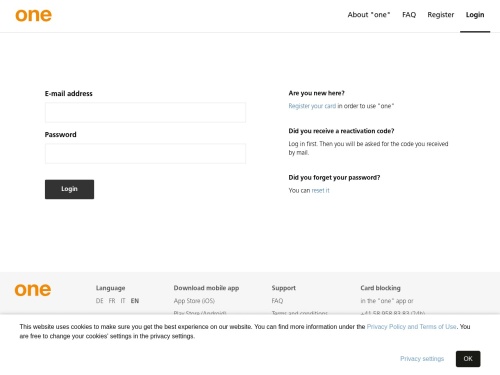The height and width of the screenshot is (375, 500).
Task: Click the orange "one" logo in header
Action: pyautogui.click(x=34, y=15)
